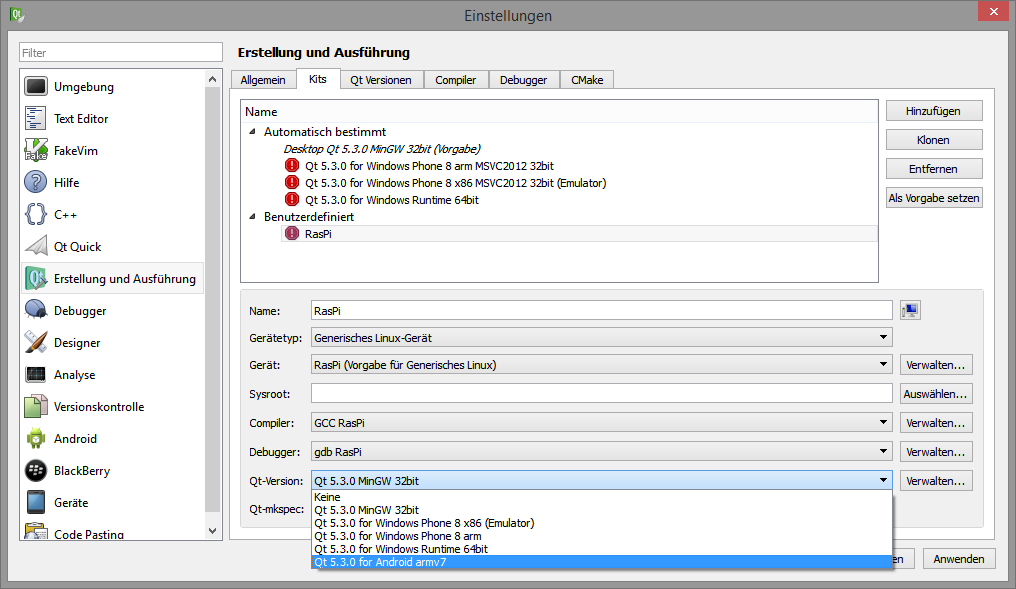Close the Qt-Version dropdown arrow

pos(883,480)
